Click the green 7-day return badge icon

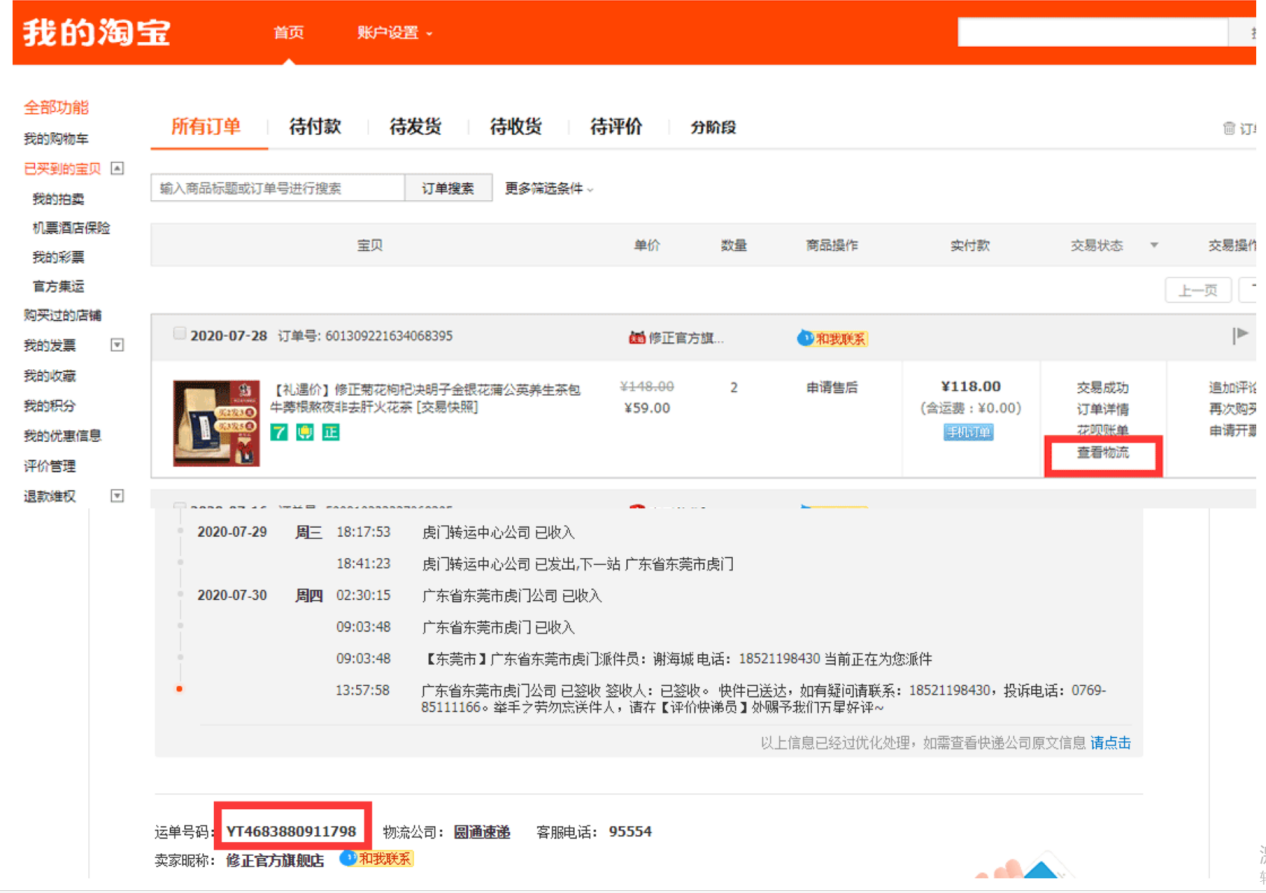(x=281, y=432)
